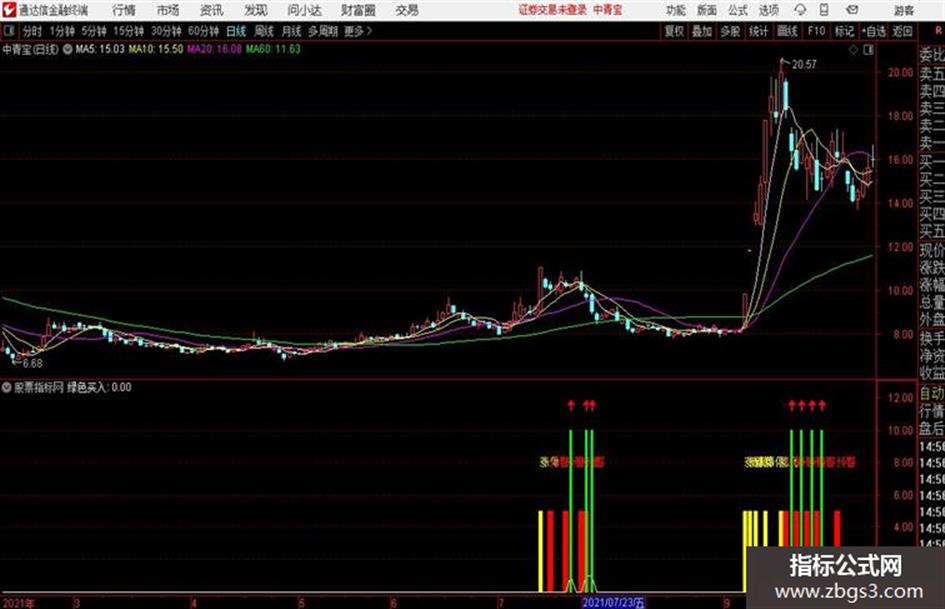Screen dimensions: 945x609
Task: Open the 行情 menu
Action: pyautogui.click(x=124, y=10)
